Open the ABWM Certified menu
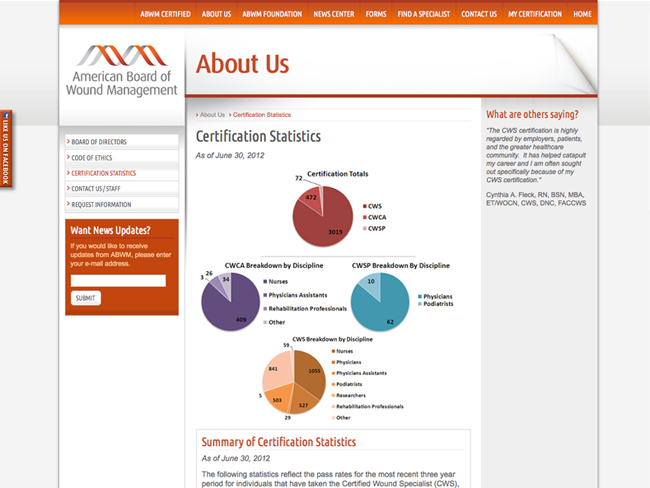The image size is (650, 488). pyautogui.click(x=165, y=14)
